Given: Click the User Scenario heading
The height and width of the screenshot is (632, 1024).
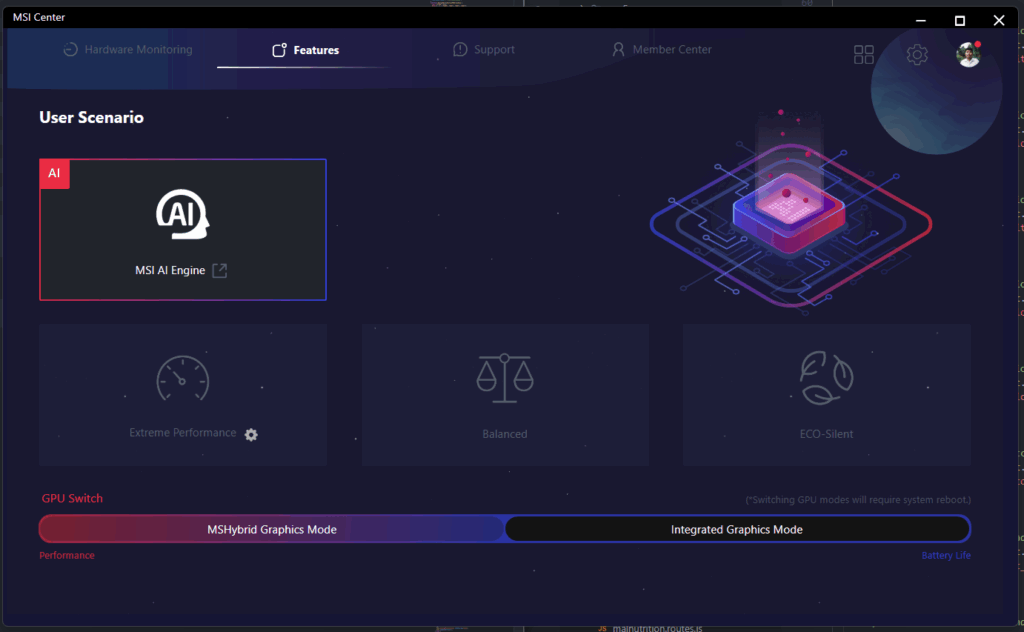Looking at the screenshot, I should tap(91, 118).
